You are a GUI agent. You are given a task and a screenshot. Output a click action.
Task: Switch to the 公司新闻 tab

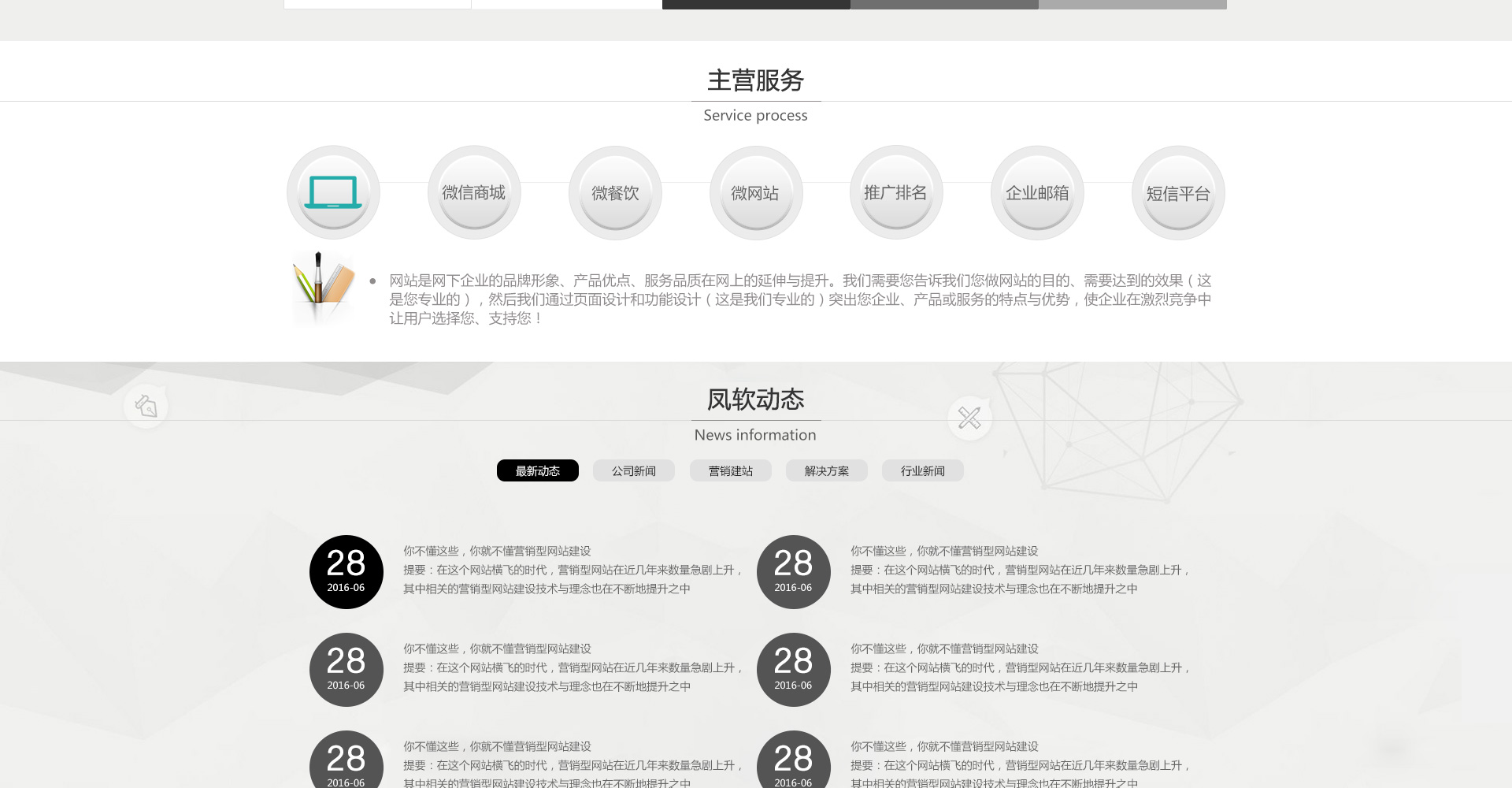633,470
